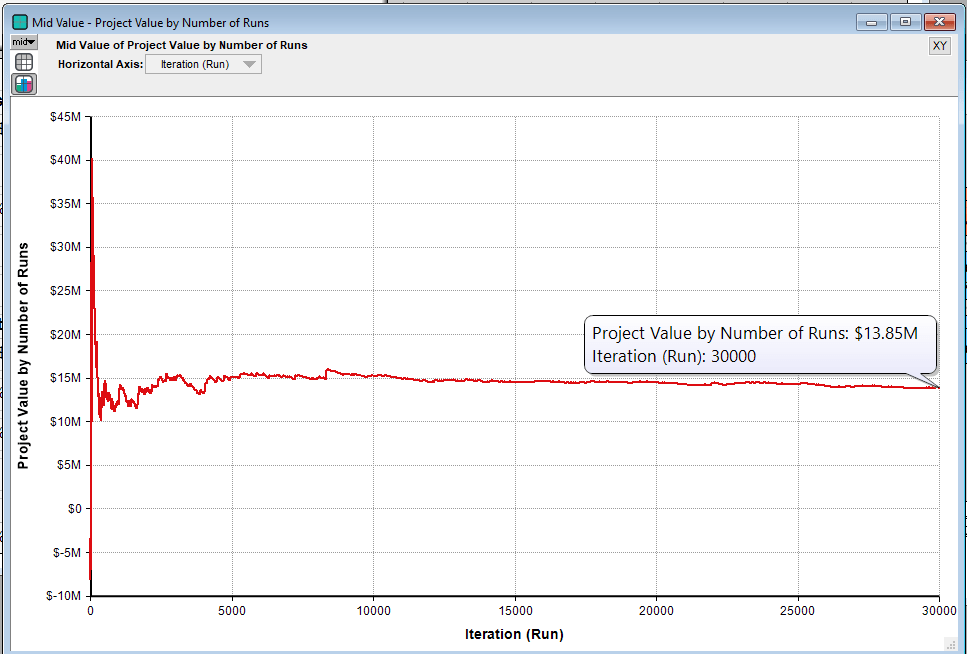Close the Mid Value result window
The height and width of the screenshot is (654, 967).
click(938, 22)
